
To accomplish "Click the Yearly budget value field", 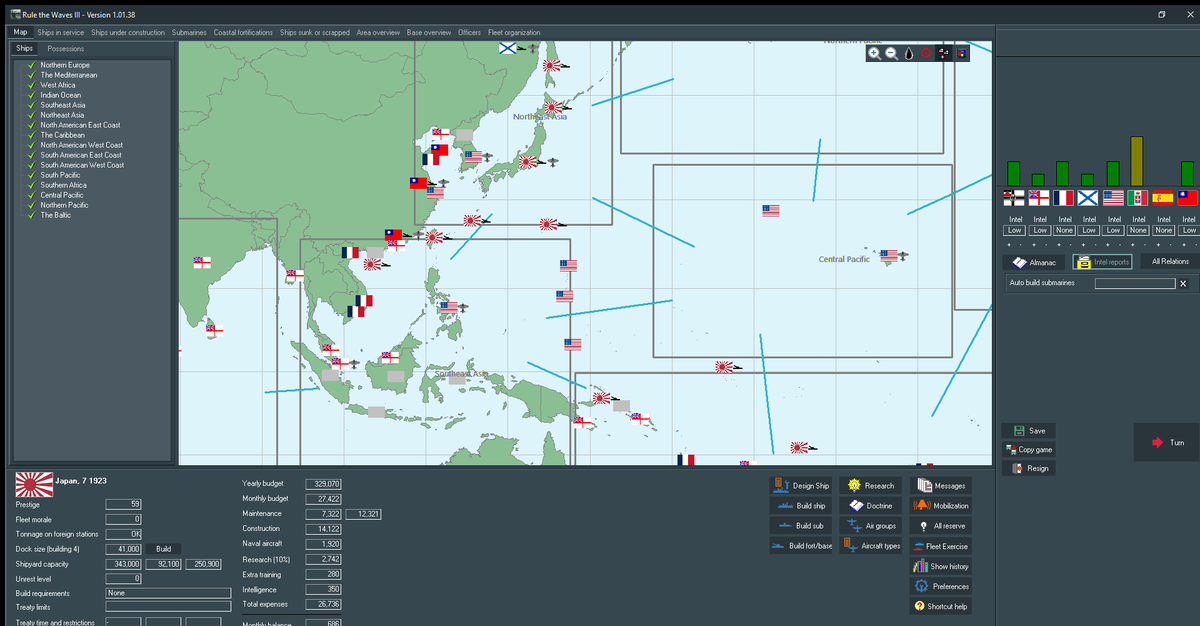I will coord(323,483).
